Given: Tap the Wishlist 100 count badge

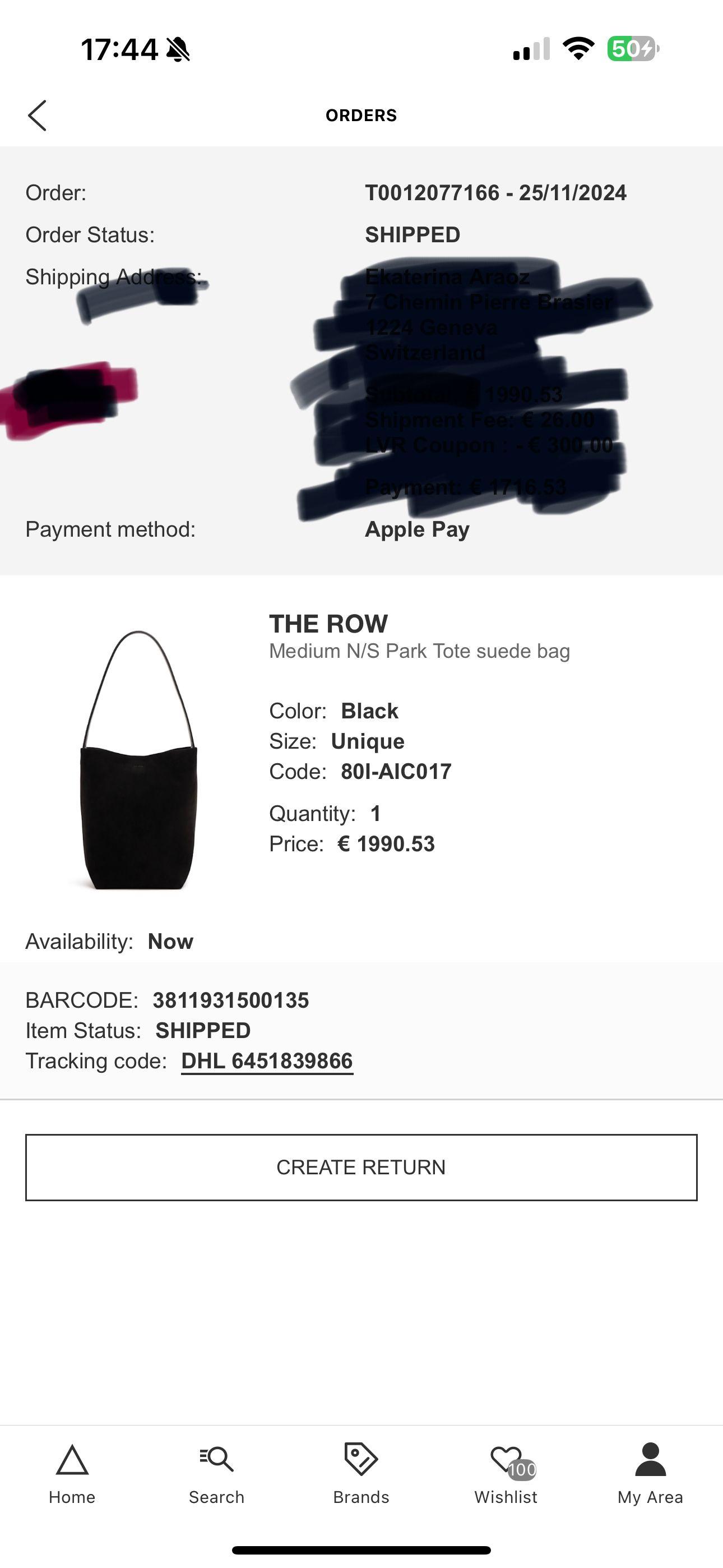Looking at the screenshot, I should [522, 1469].
